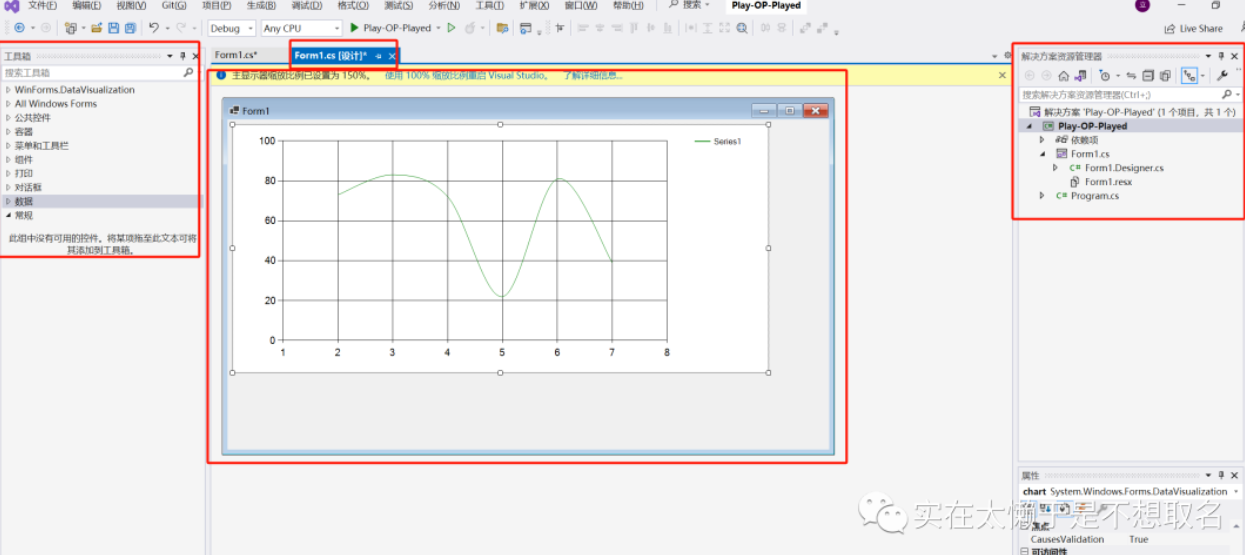Start debugging with green Play-OP-Played button
Image resolution: width=1245 pixels, height=555 pixels.
pos(390,28)
